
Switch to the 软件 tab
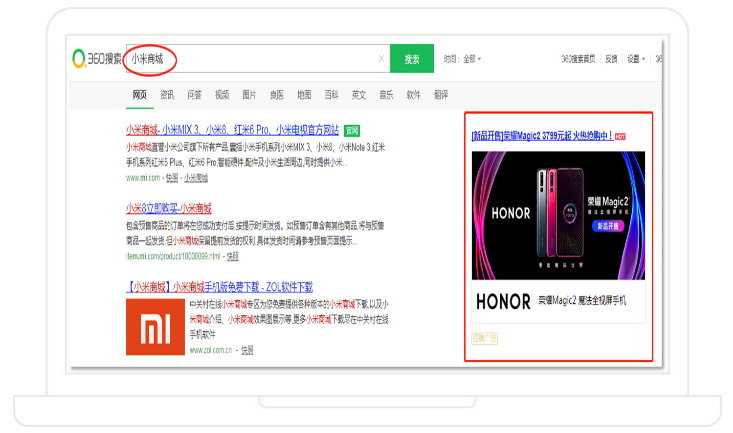[x=414, y=95]
